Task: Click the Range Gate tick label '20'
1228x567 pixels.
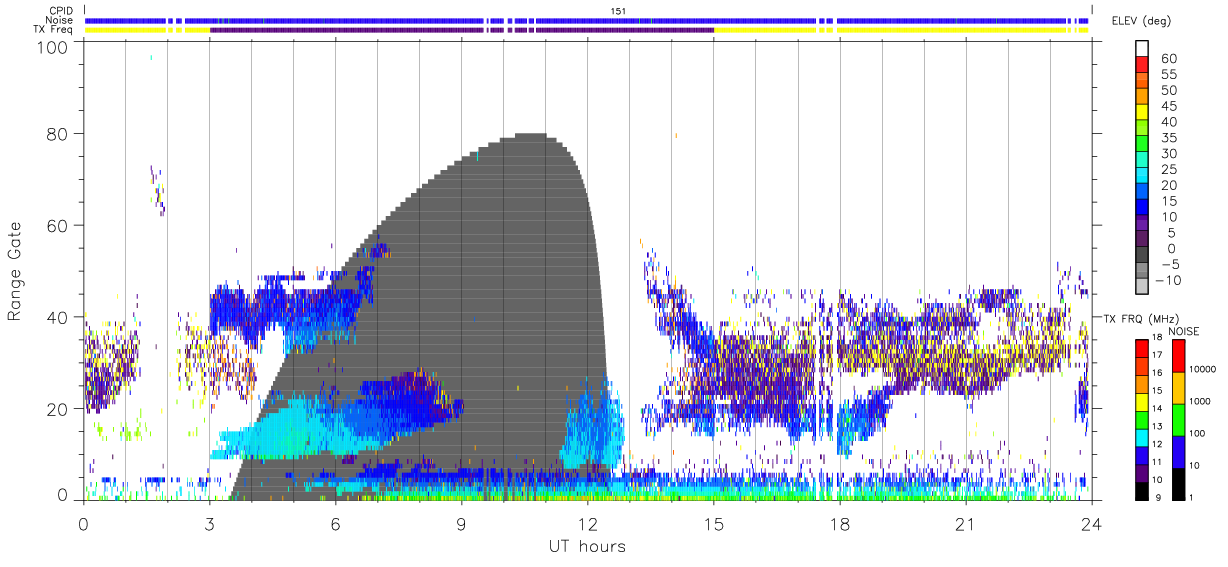Action: click(x=58, y=409)
